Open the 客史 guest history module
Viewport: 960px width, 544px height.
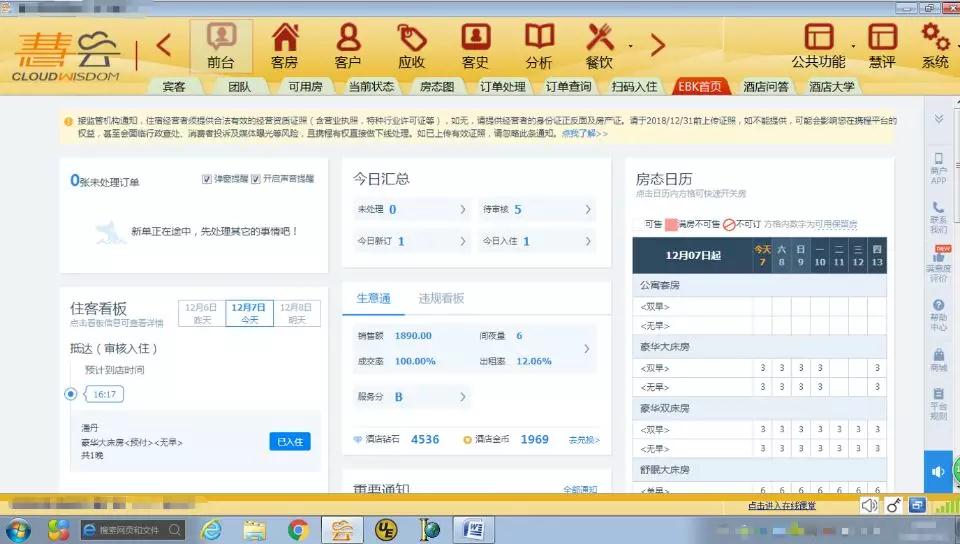click(x=476, y=47)
